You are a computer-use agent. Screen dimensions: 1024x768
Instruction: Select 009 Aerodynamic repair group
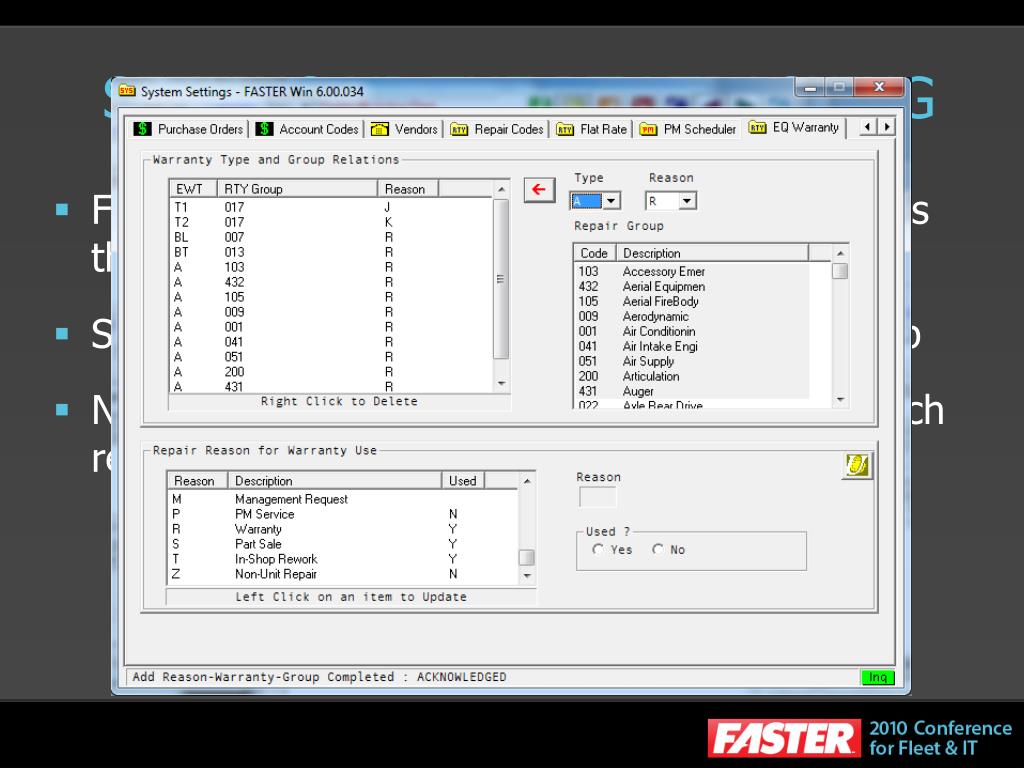pos(692,316)
